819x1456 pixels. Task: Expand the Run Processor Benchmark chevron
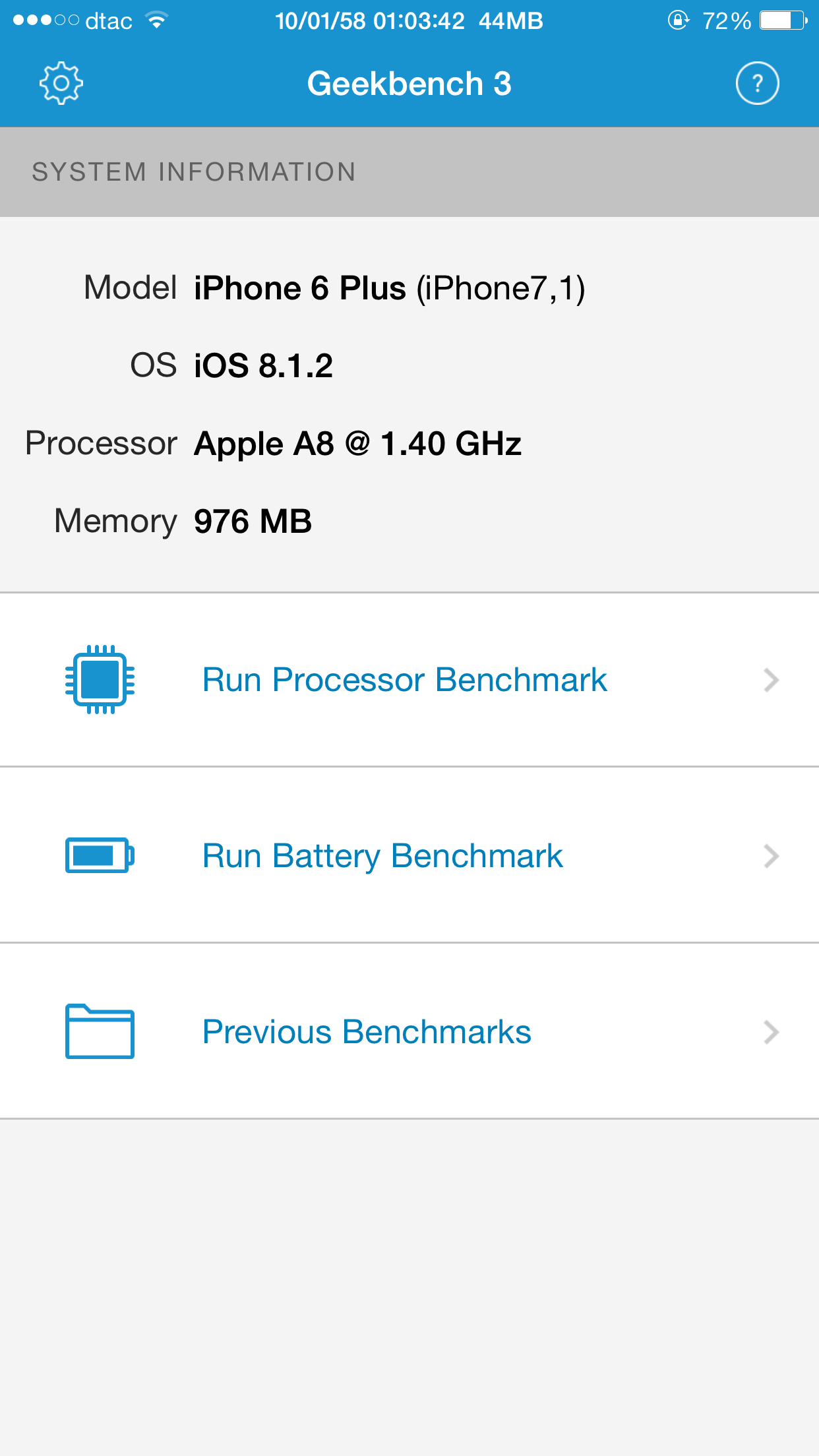pos(771,680)
